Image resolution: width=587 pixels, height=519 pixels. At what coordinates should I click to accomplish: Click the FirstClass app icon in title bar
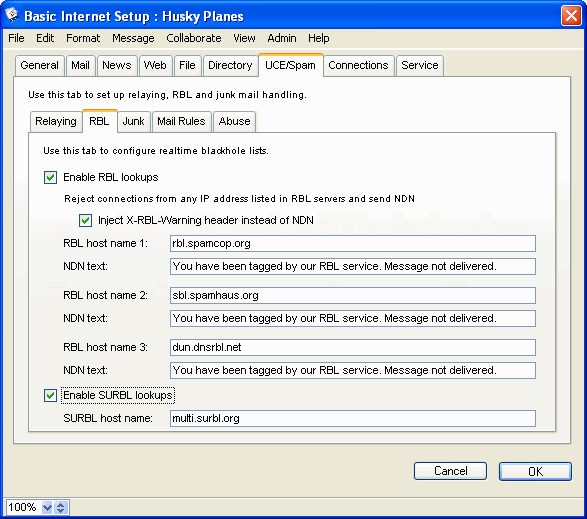pyautogui.click(x=12, y=15)
